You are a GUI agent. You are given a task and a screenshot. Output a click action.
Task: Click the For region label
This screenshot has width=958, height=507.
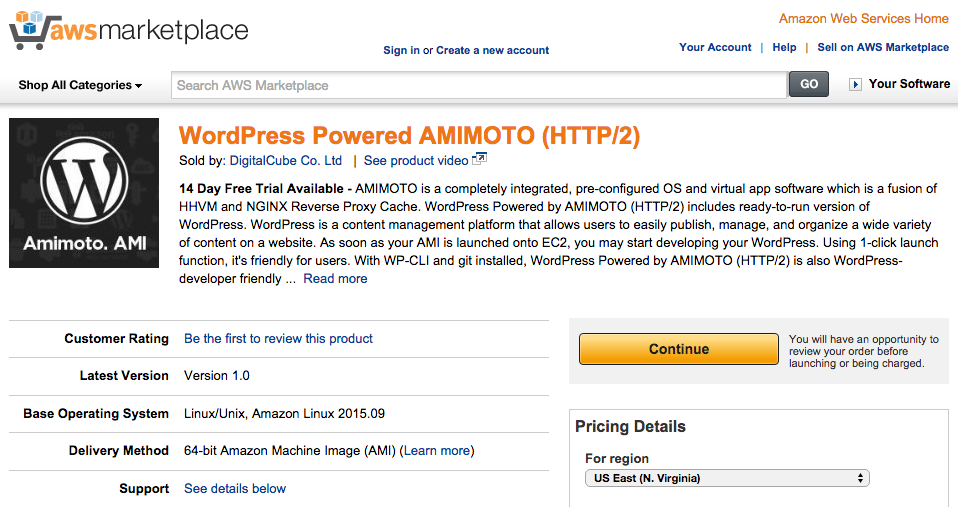point(616,459)
